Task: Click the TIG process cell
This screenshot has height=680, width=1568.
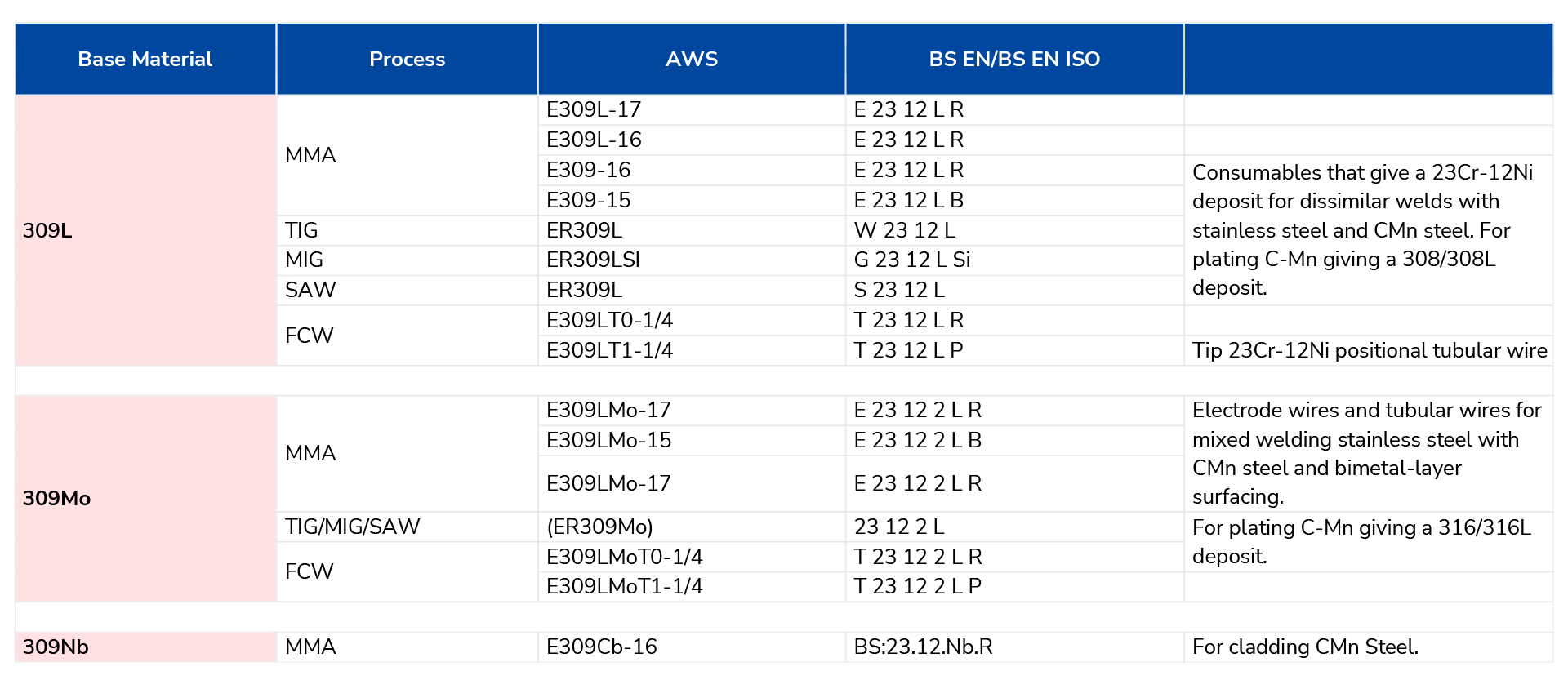Action: tap(408, 230)
